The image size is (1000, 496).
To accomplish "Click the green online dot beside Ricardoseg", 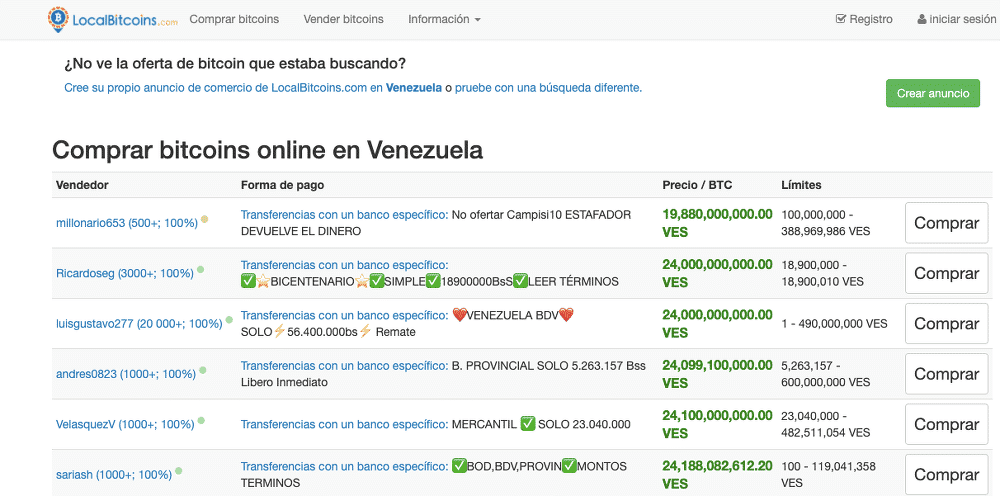I will [x=200, y=270].
